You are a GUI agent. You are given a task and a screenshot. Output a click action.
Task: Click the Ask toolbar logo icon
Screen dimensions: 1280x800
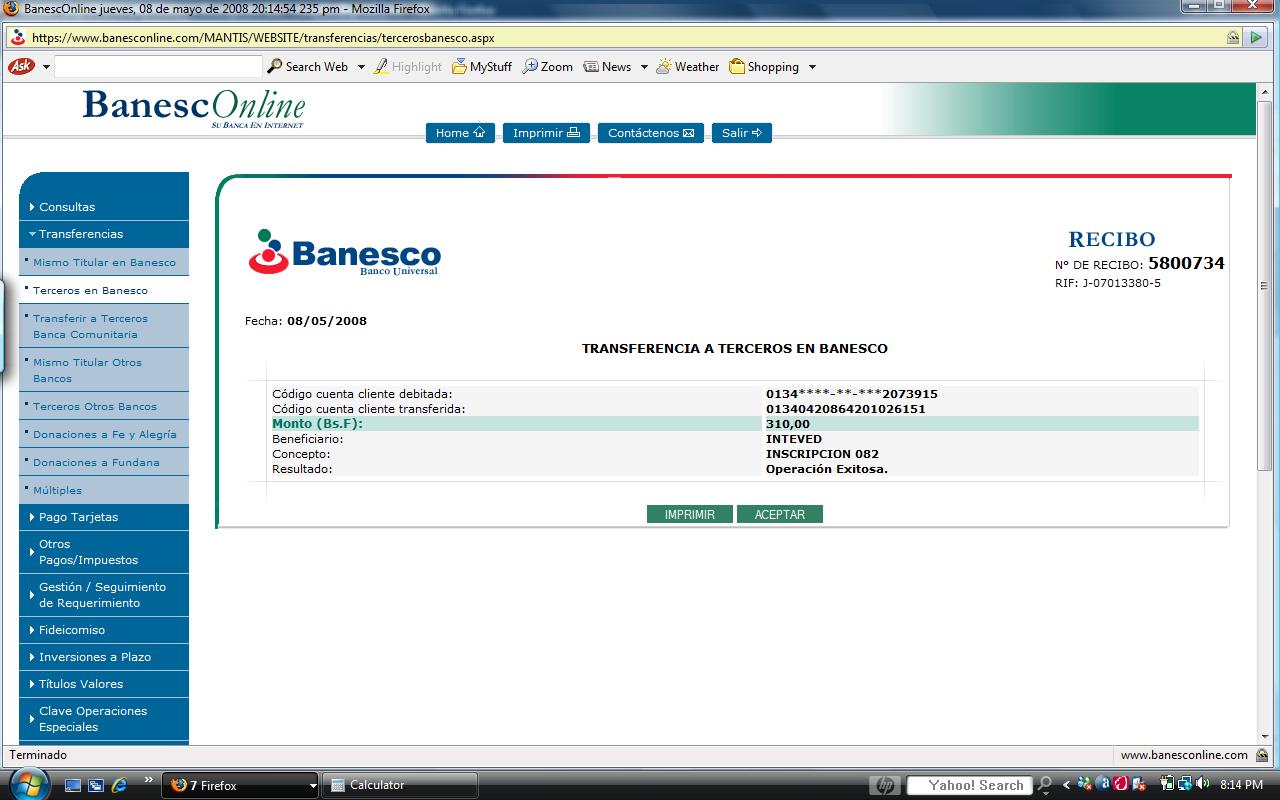point(19,66)
